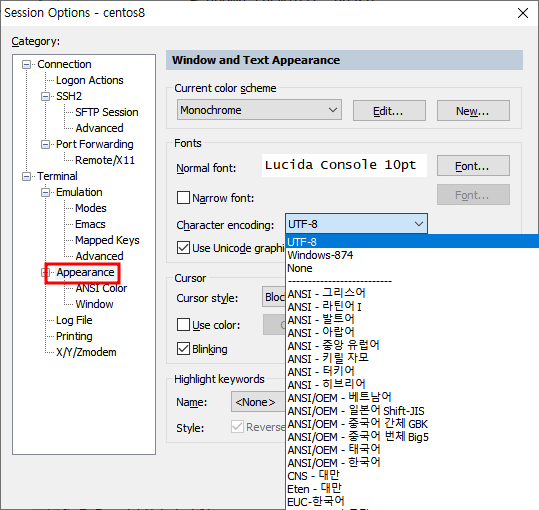
Task: Open the Normal font Font... dialog
Action: [473, 166]
